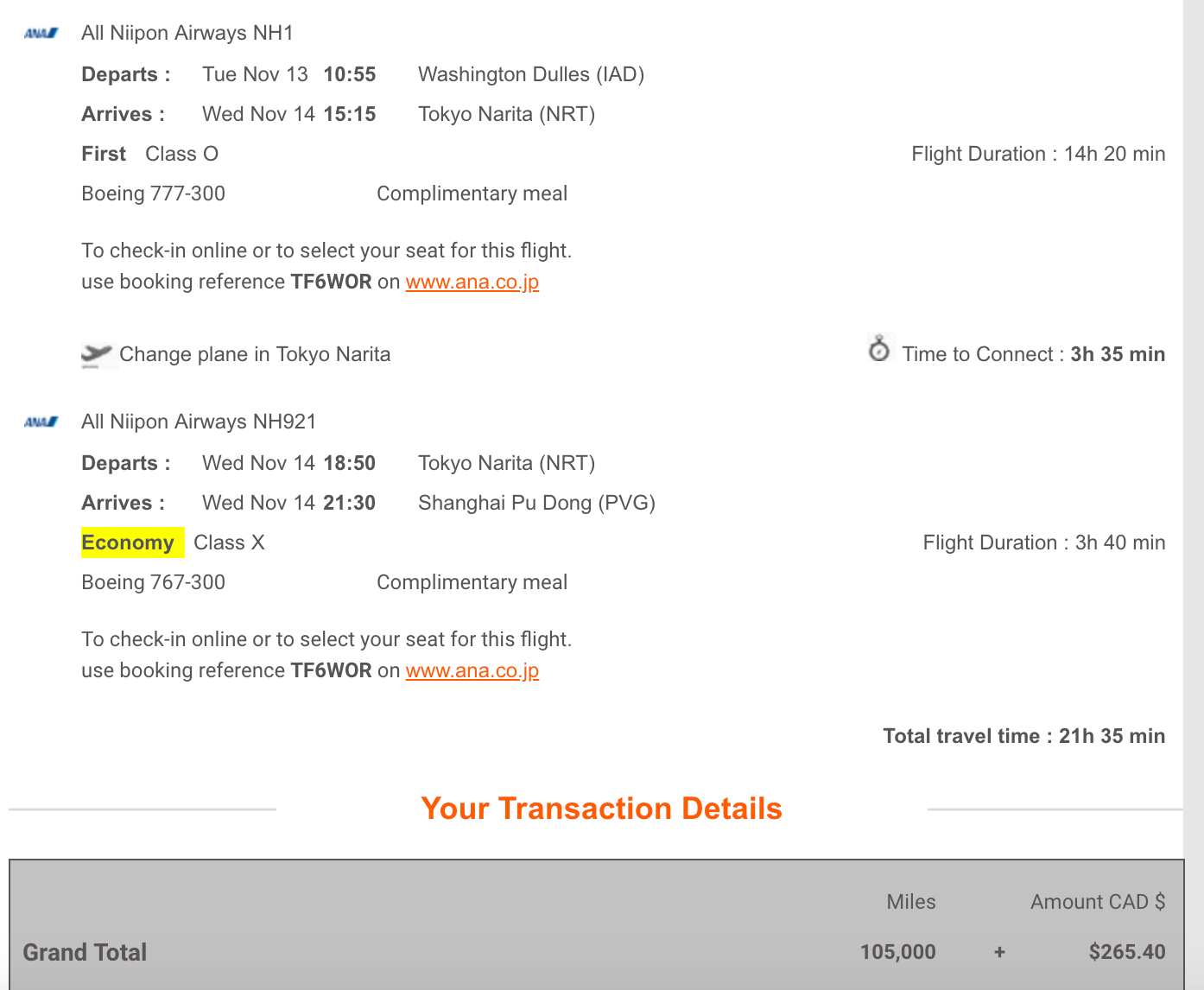Click Washington Dulles (IAD) departure airport
Image resolution: width=1204 pixels, height=990 pixels.
coord(531,75)
